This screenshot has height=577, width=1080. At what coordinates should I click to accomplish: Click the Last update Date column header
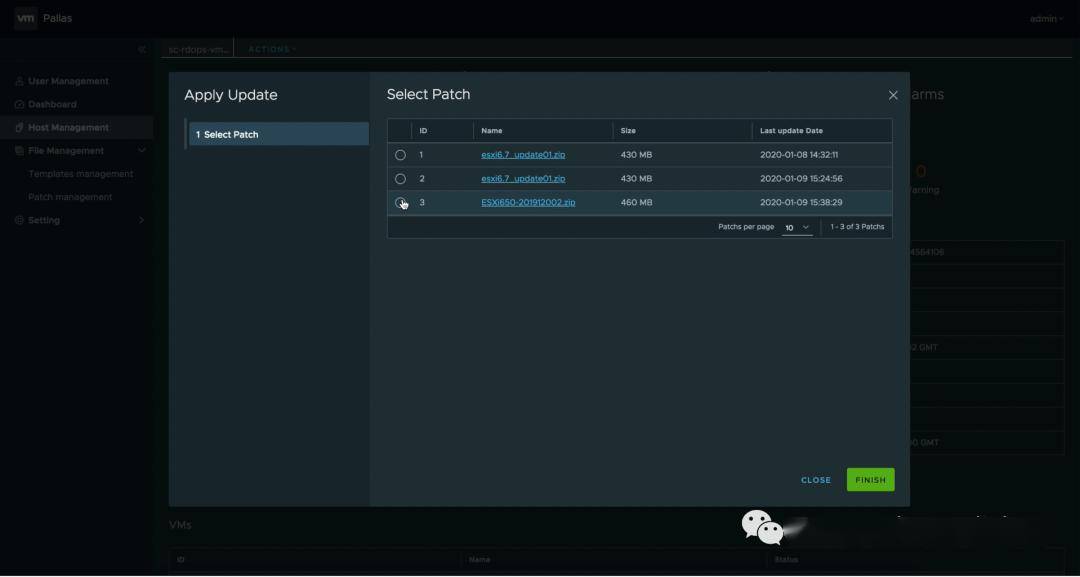(791, 131)
